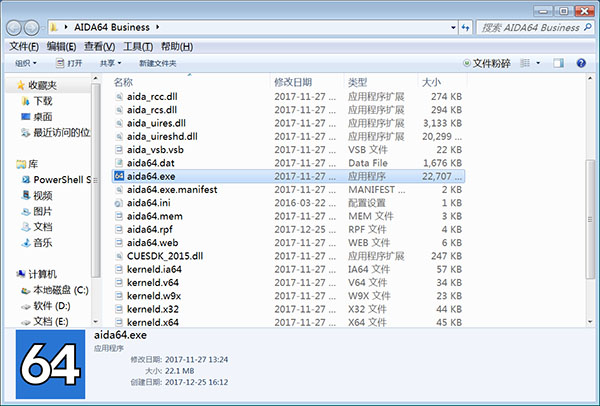Click the Favorites star icon
600x406 pixels.
[21, 85]
